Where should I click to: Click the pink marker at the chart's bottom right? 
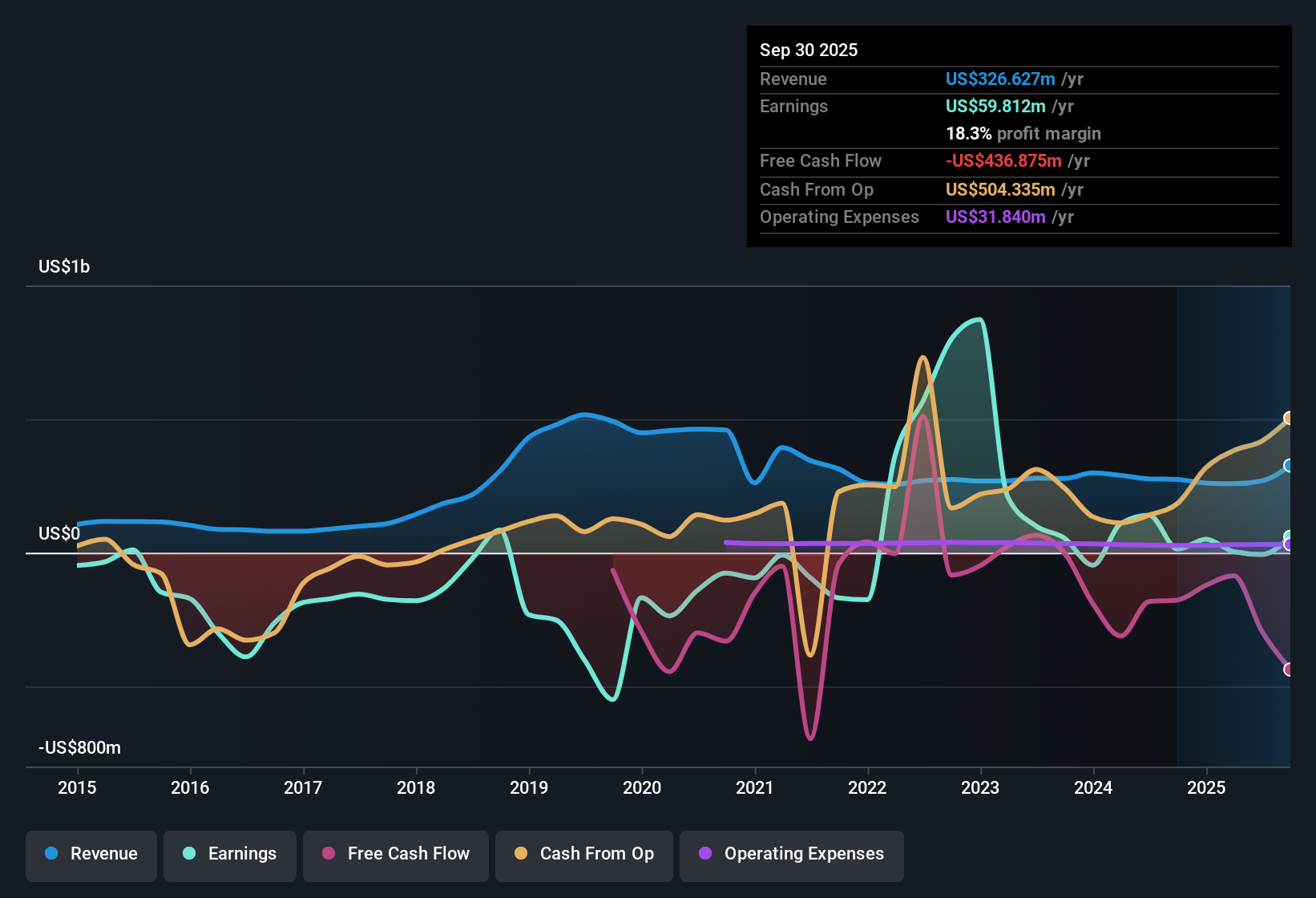1289,668
